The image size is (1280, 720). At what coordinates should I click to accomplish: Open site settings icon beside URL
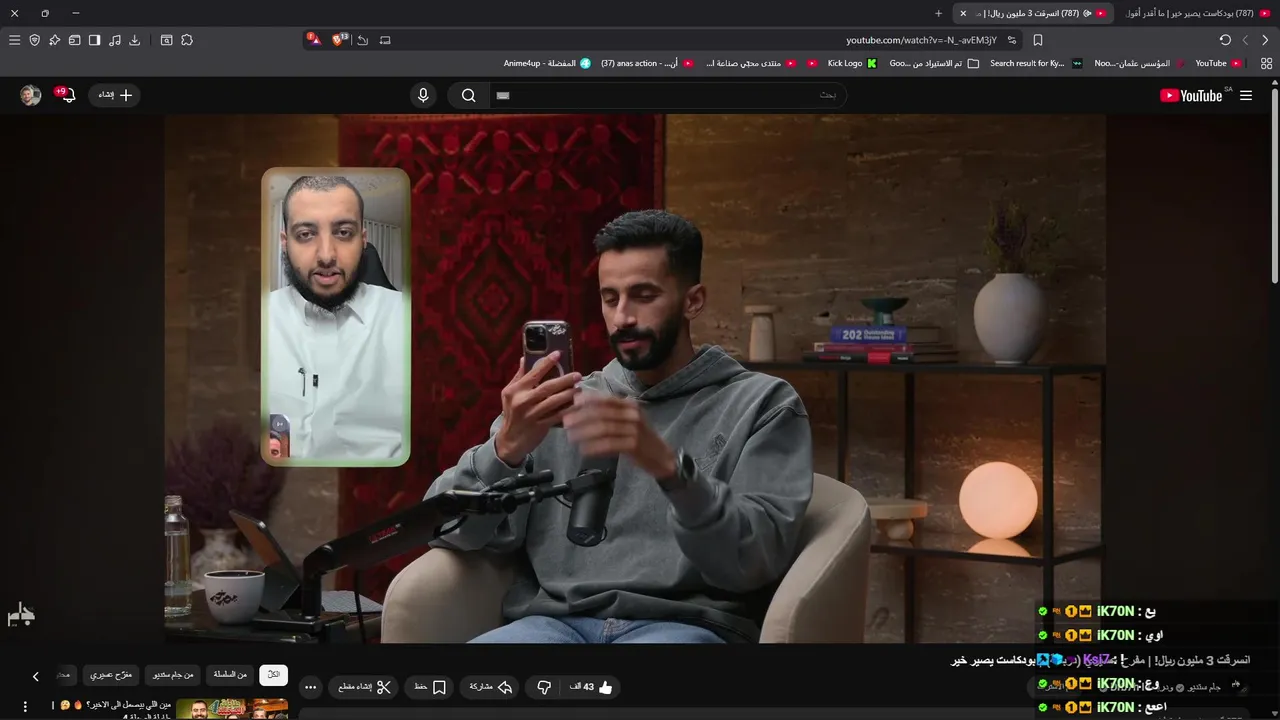1012,40
